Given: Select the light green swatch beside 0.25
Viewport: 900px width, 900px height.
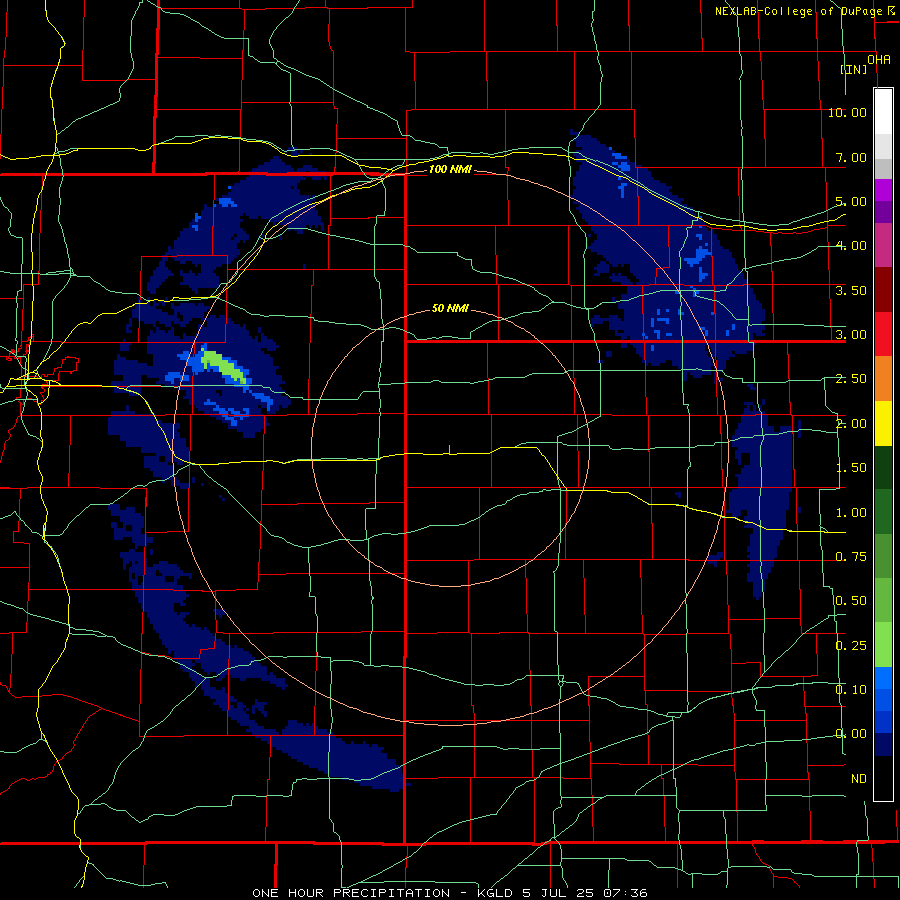Looking at the screenshot, I should click(883, 645).
